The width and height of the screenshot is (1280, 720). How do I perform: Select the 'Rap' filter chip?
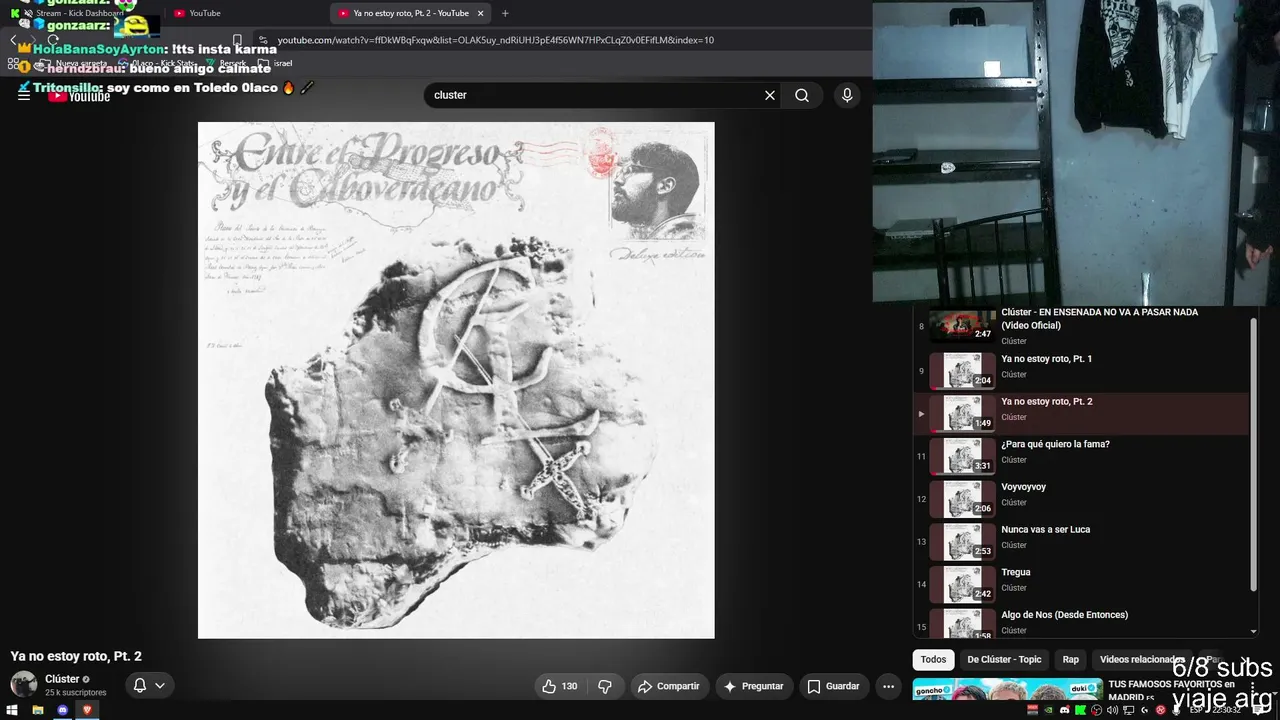point(1071,659)
